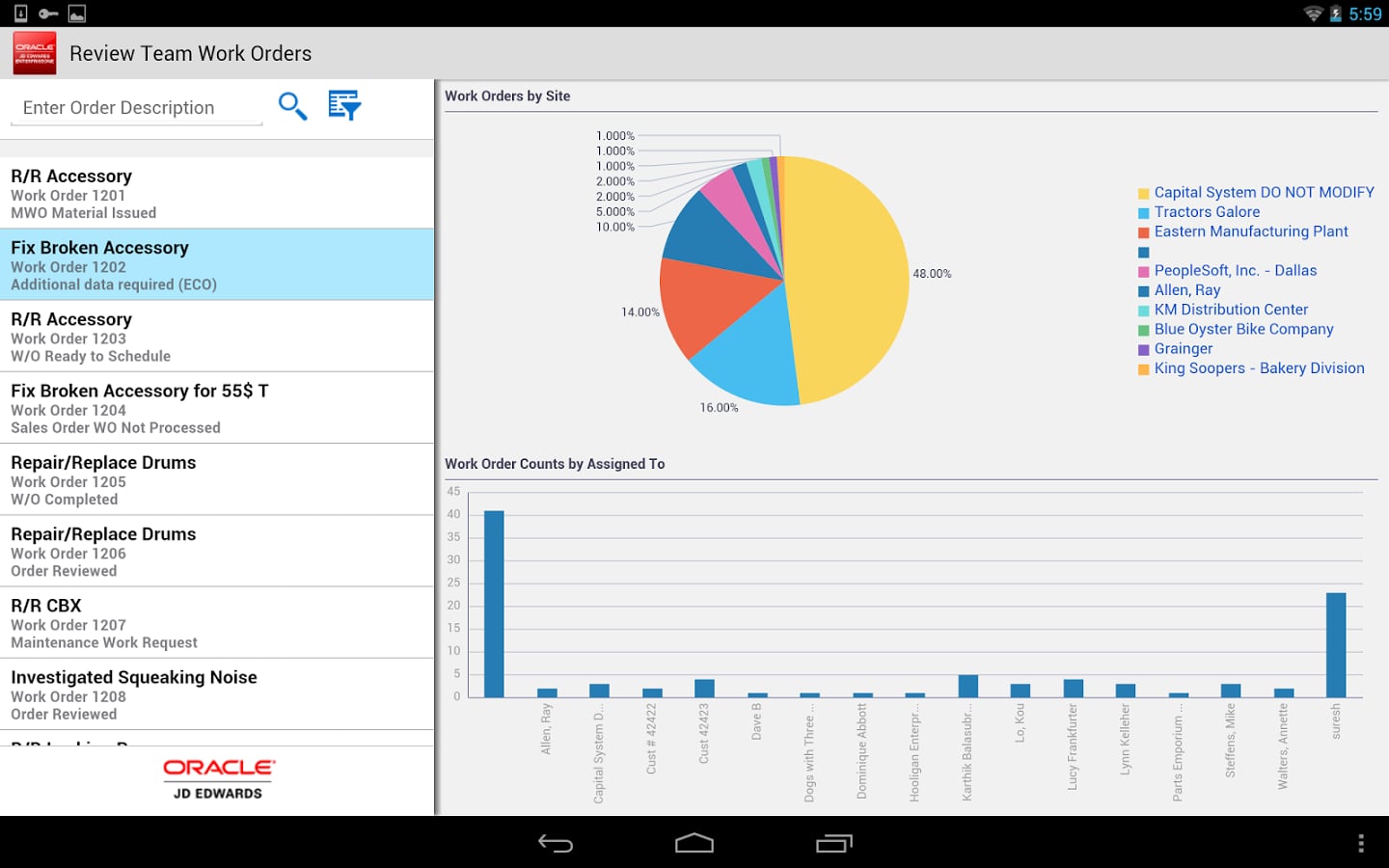This screenshot has height=868, width=1389.
Task: Tap the Cust 42423 bar
Action: [704, 689]
